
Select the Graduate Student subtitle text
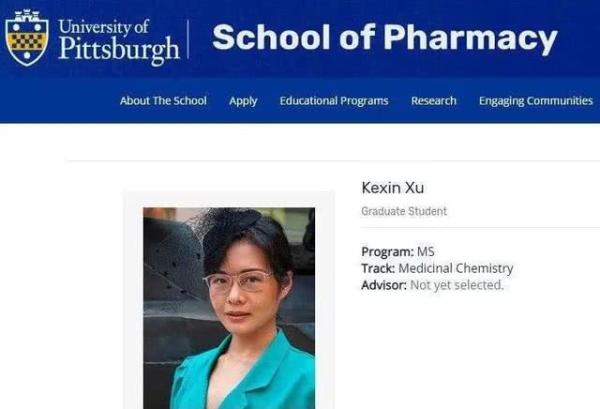pos(404,211)
